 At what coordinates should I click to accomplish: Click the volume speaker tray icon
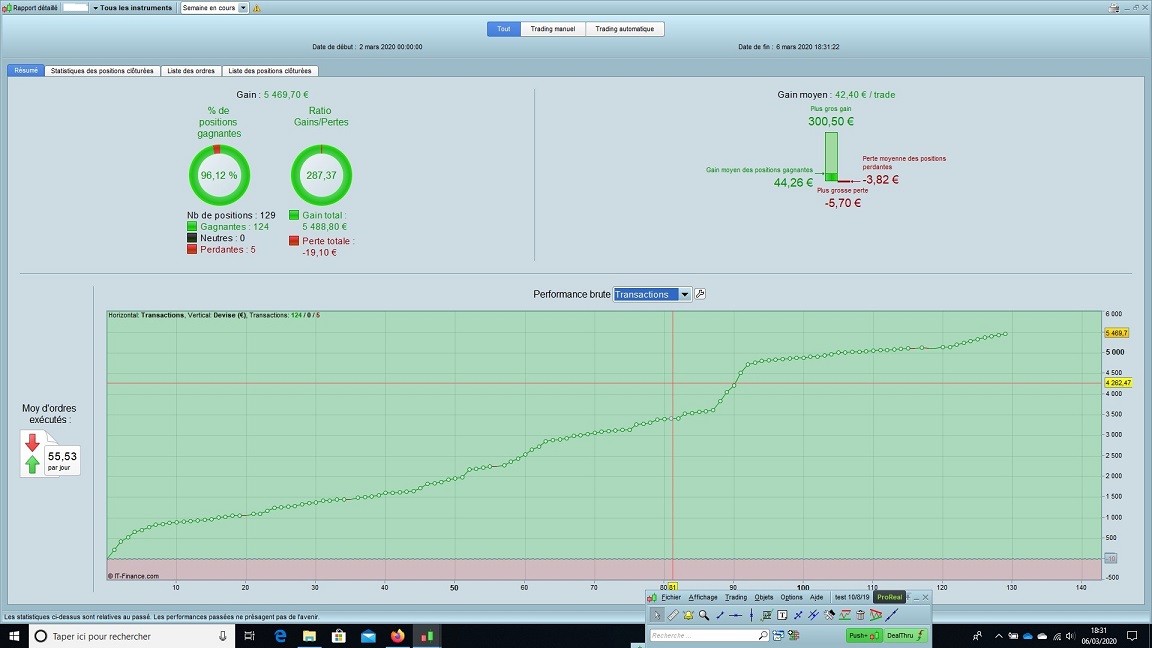1070,636
